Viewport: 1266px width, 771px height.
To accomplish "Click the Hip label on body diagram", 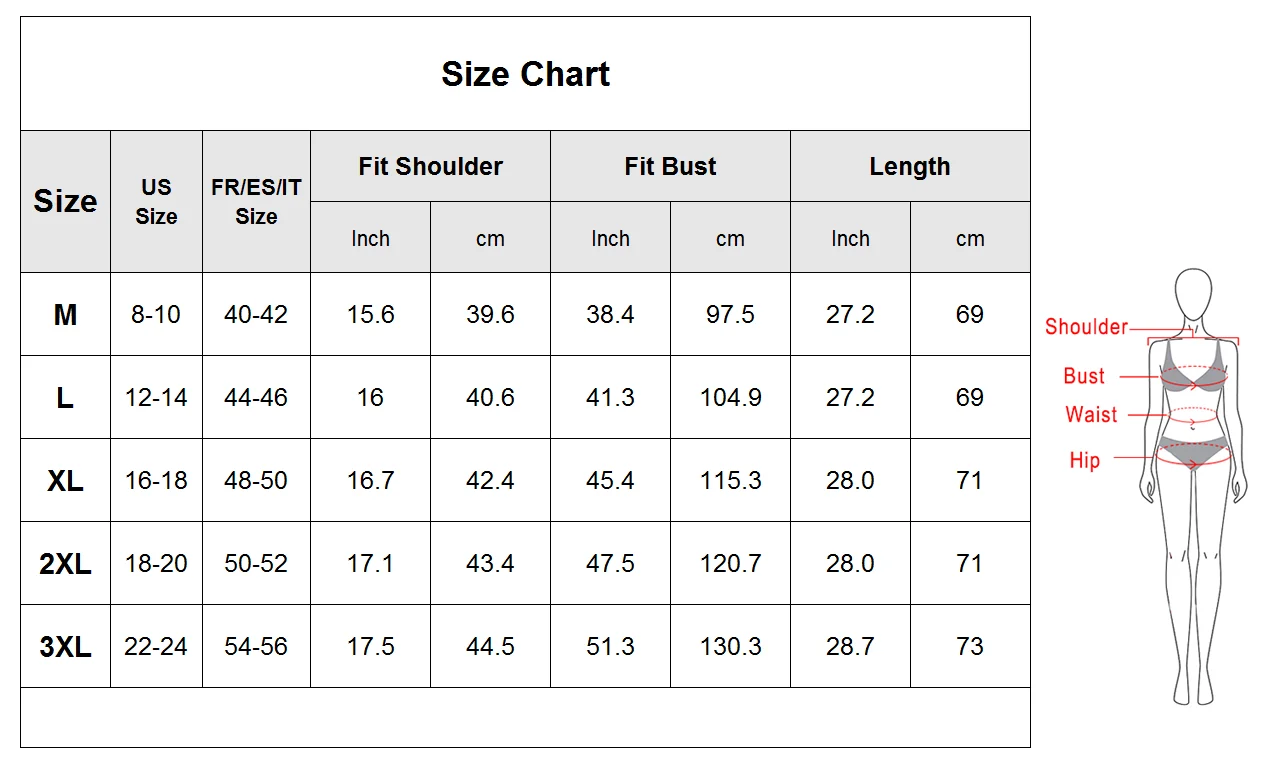I will tap(1084, 460).
